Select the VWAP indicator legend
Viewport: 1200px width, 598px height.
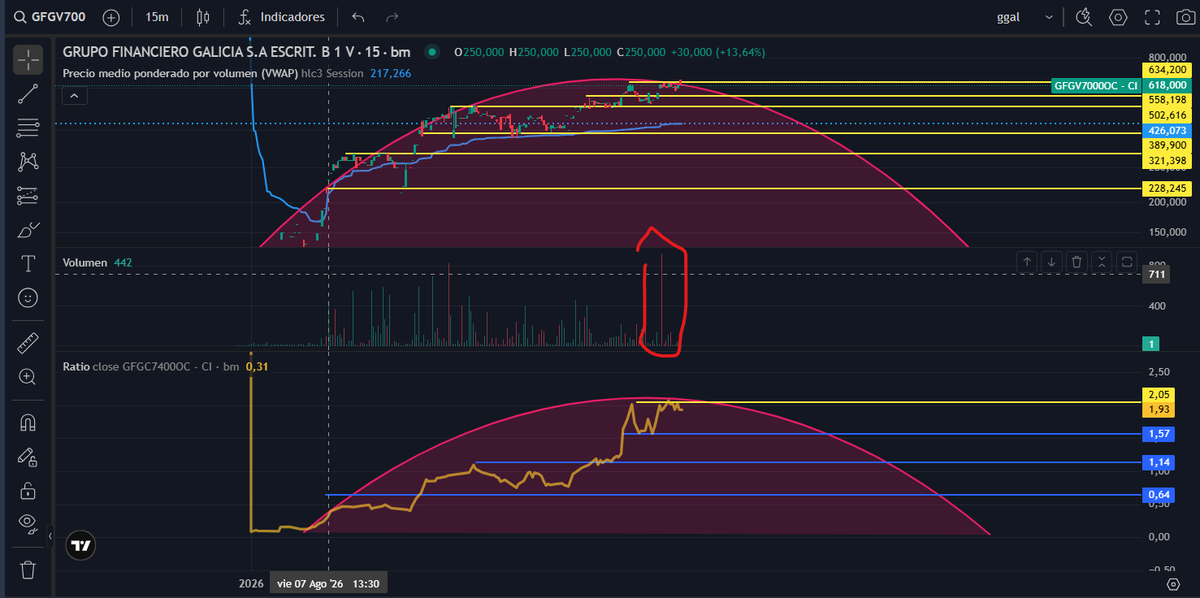(x=236, y=73)
